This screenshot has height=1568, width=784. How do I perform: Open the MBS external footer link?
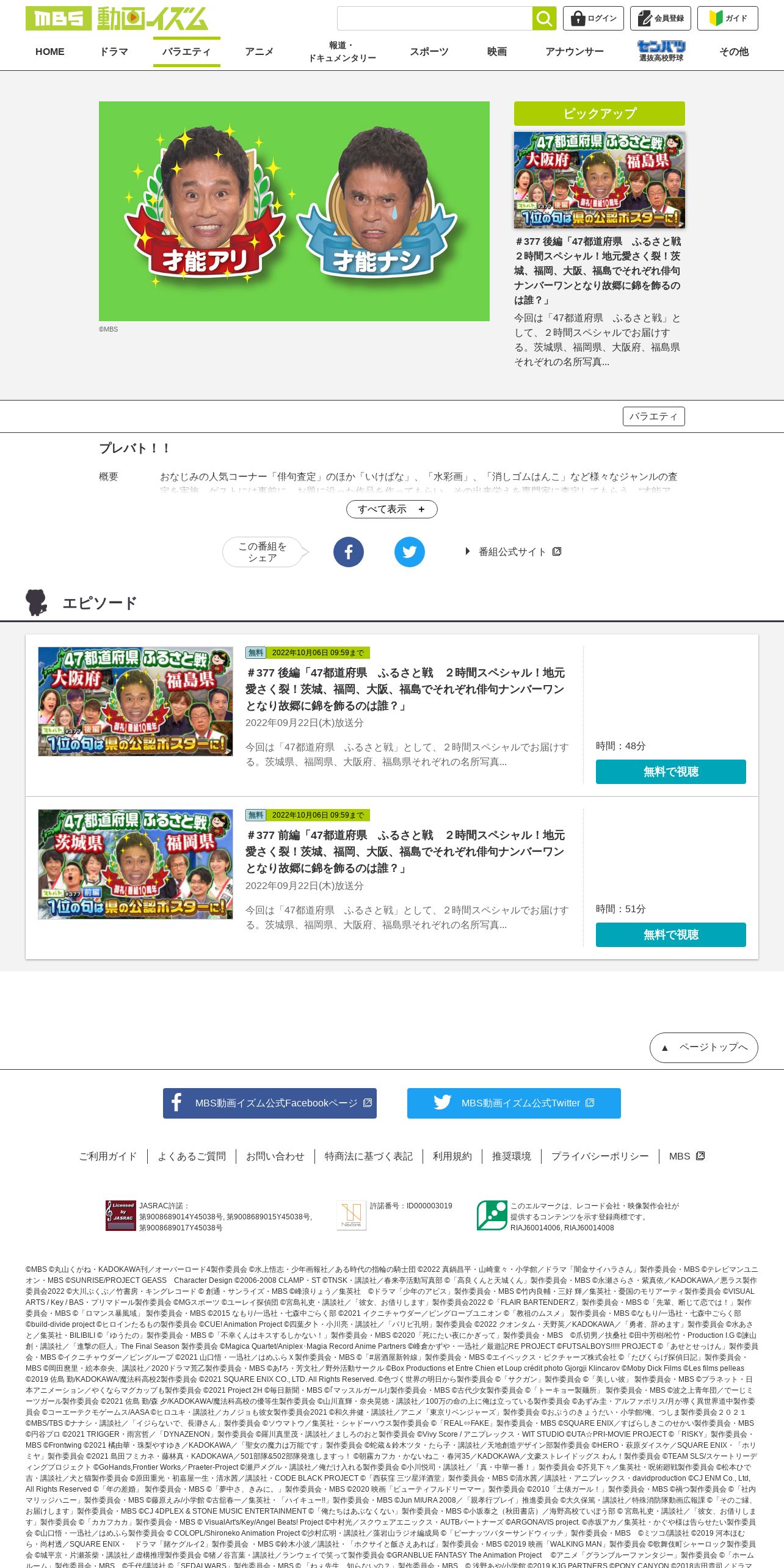click(687, 1156)
